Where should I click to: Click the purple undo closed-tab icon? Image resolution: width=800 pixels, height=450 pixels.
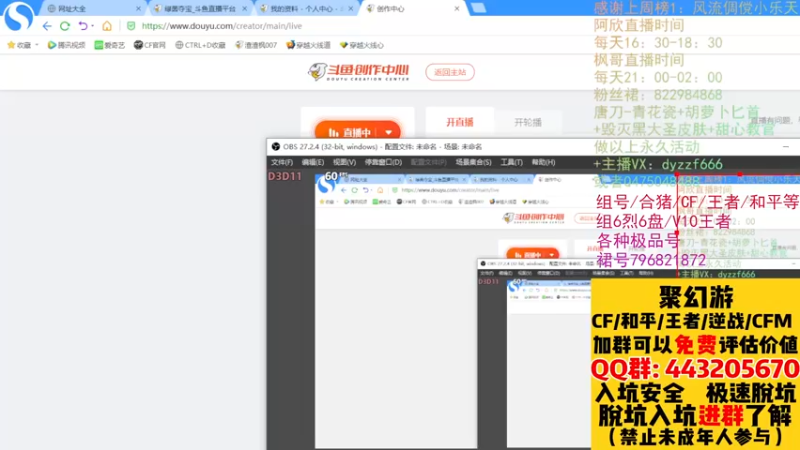click(83, 26)
